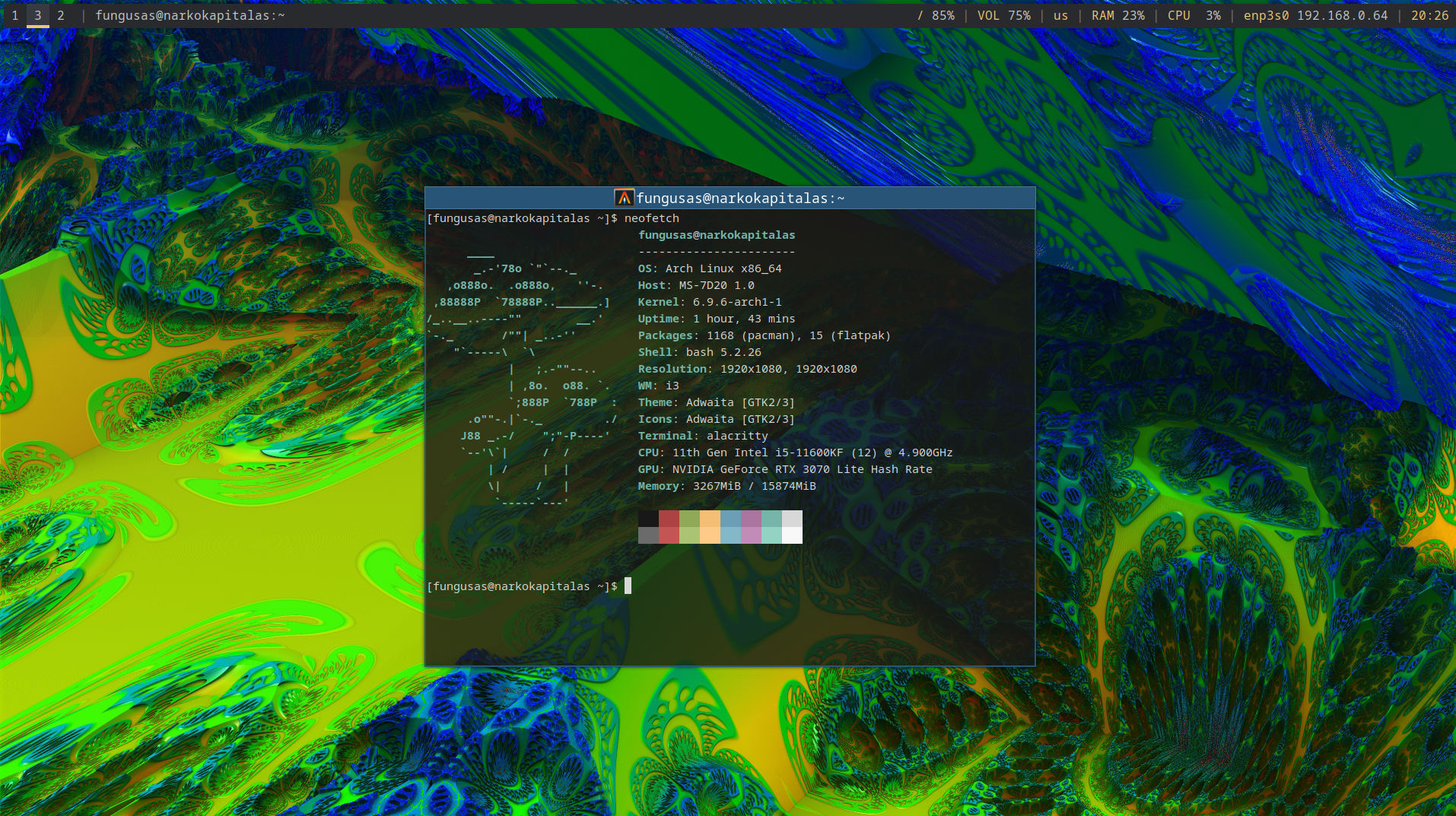This screenshot has width=1456, height=816.
Task: Click the VOL 75% volume indicator
Action: (1003, 15)
